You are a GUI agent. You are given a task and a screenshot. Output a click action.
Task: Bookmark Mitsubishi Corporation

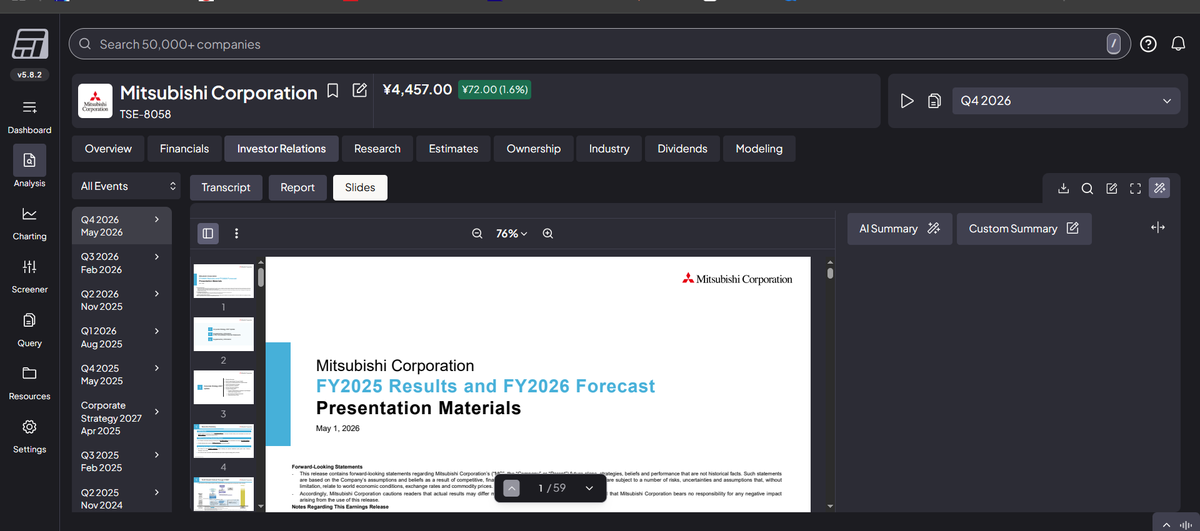[334, 92]
